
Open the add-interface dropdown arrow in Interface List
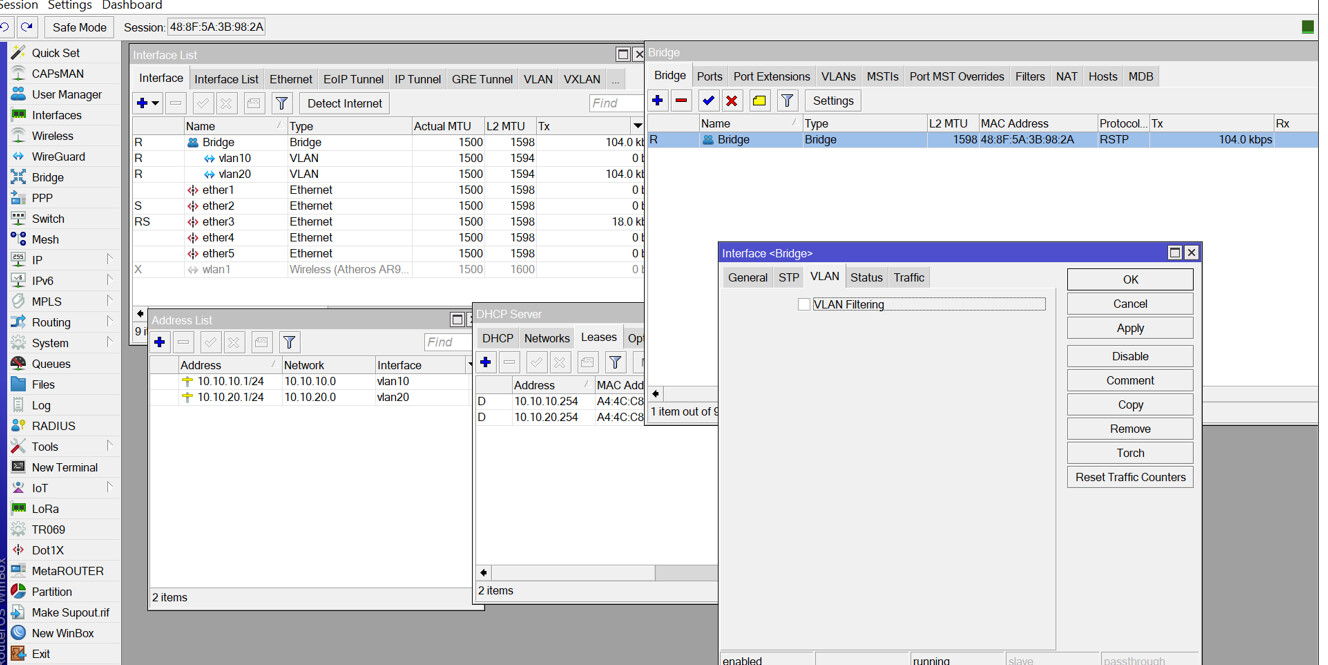point(155,104)
